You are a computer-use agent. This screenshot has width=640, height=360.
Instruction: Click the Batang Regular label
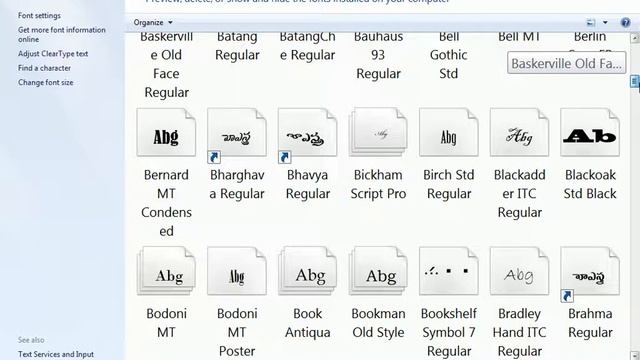tap(237, 46)
